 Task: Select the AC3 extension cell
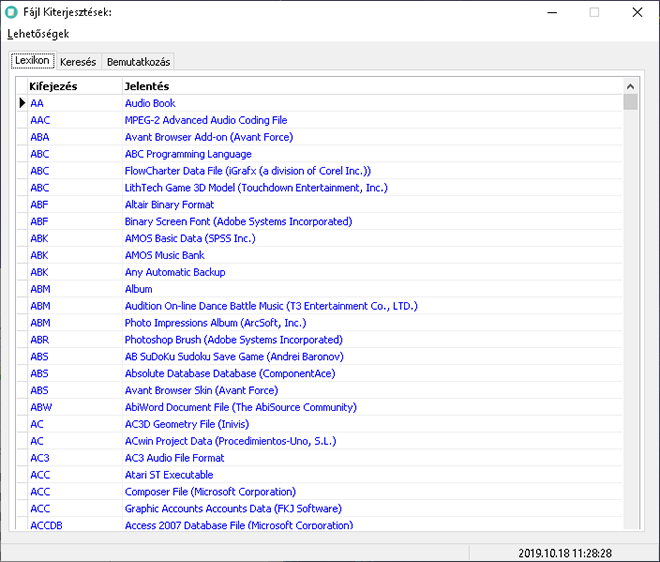(75, 458)
